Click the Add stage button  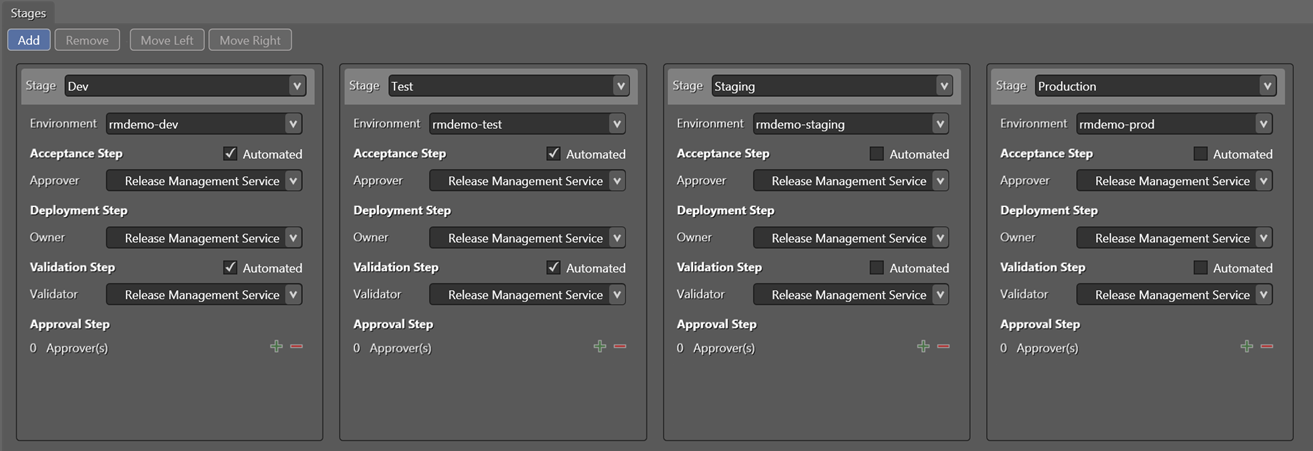[x=28, y=40]
